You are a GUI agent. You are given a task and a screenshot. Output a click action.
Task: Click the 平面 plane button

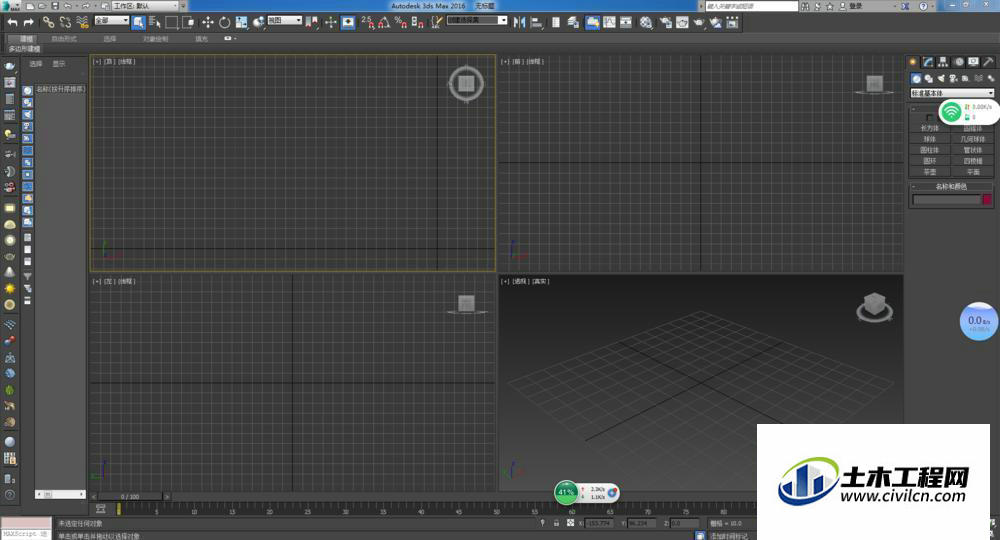(x=973, y=171)
